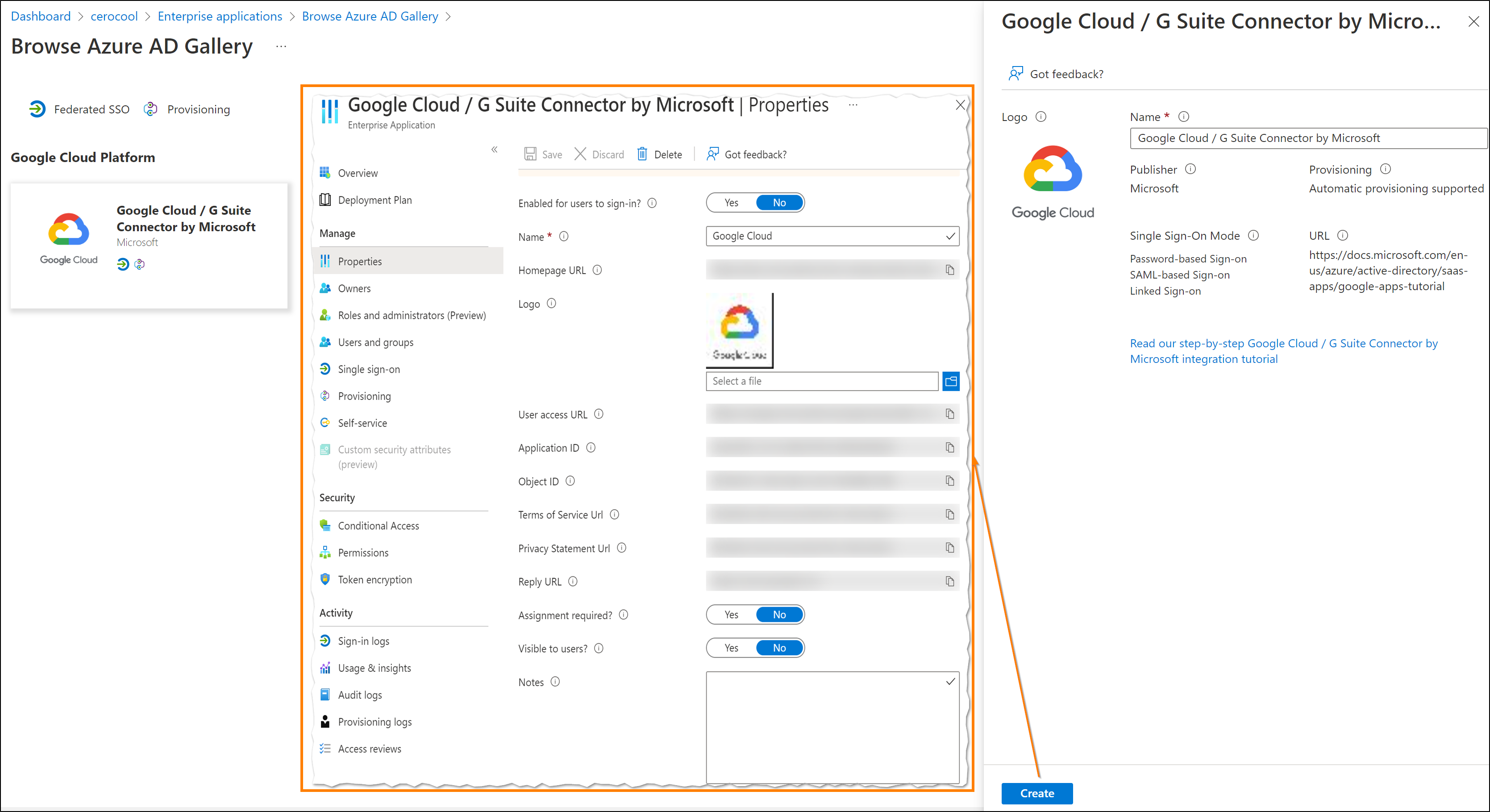Open the Properties blade ellipsis menu

853,105
